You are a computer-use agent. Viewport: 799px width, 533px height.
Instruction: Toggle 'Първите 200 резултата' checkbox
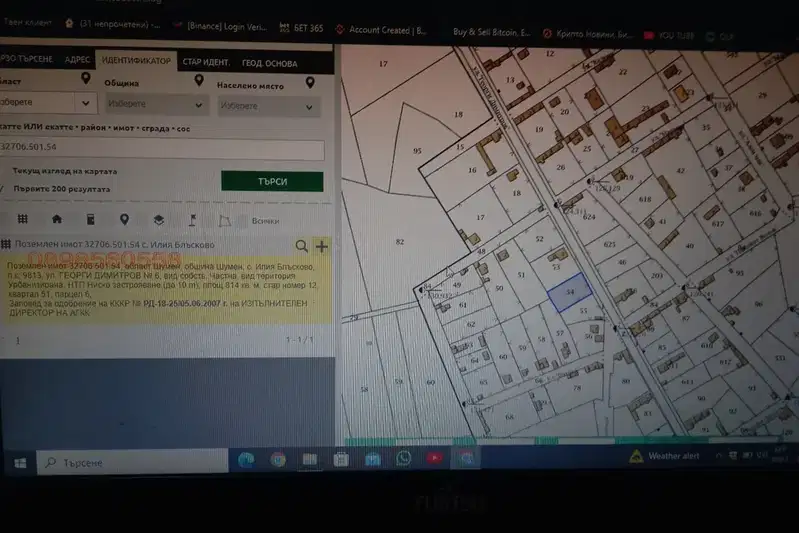click(3, 189)
